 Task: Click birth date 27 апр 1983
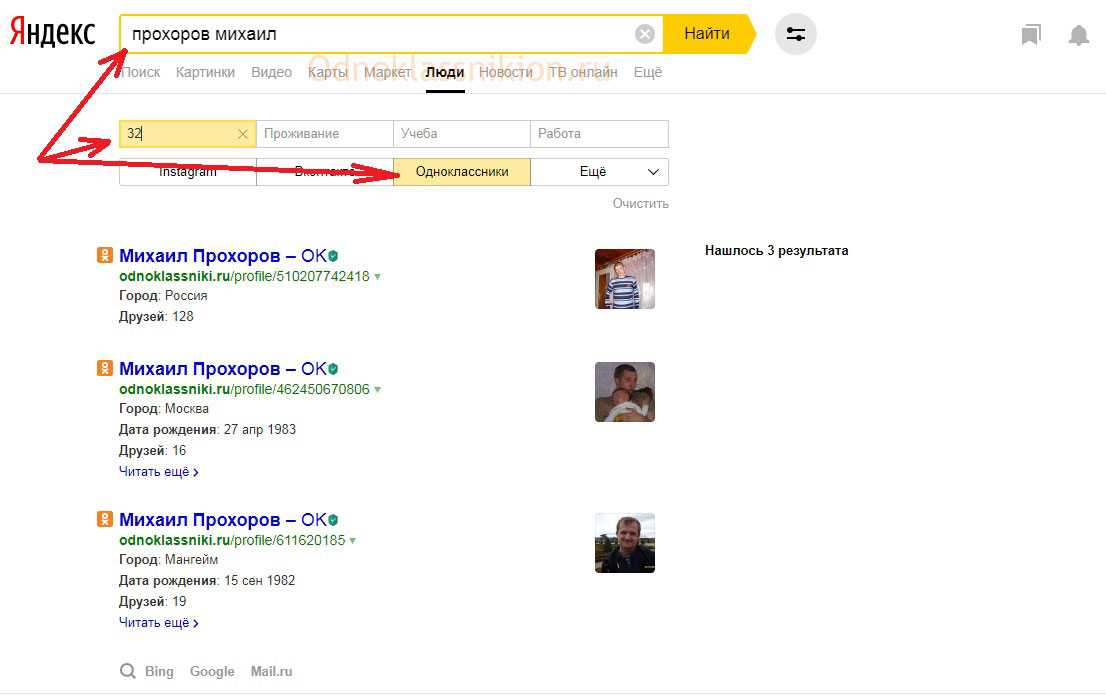pyautogui.click(x=260, y=429)
